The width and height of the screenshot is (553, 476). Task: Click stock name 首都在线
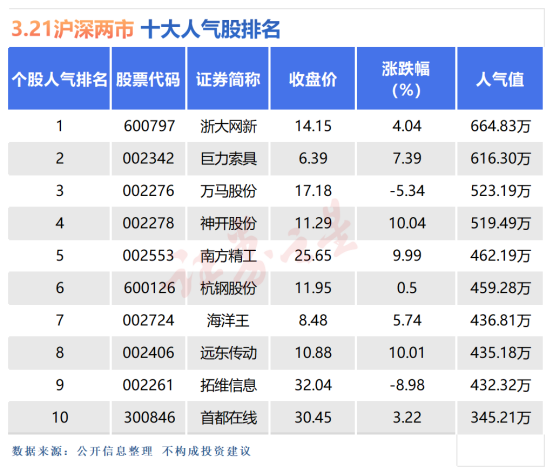coord(229,418)
